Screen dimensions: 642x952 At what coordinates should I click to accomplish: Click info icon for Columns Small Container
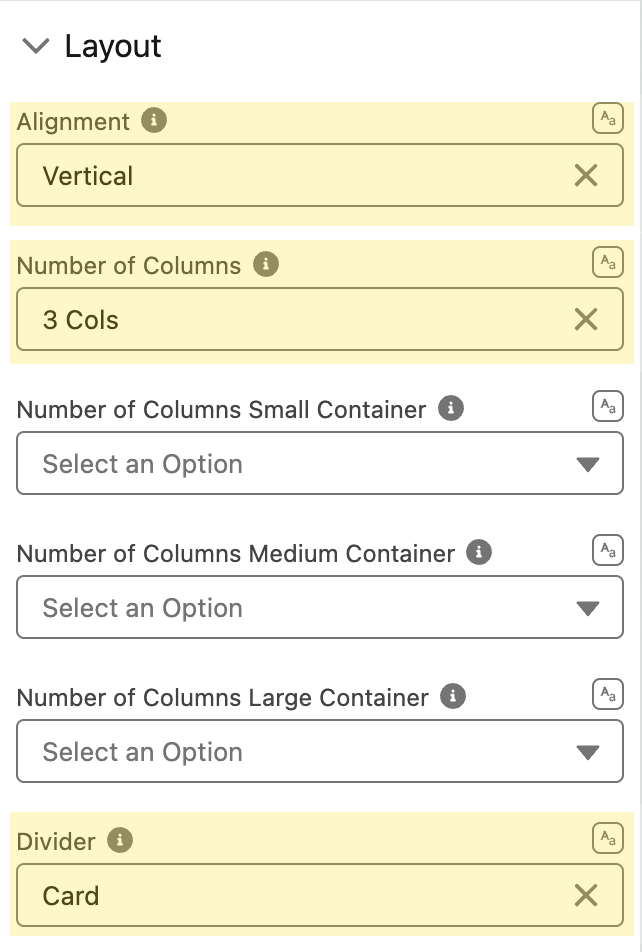pos(451,408)
